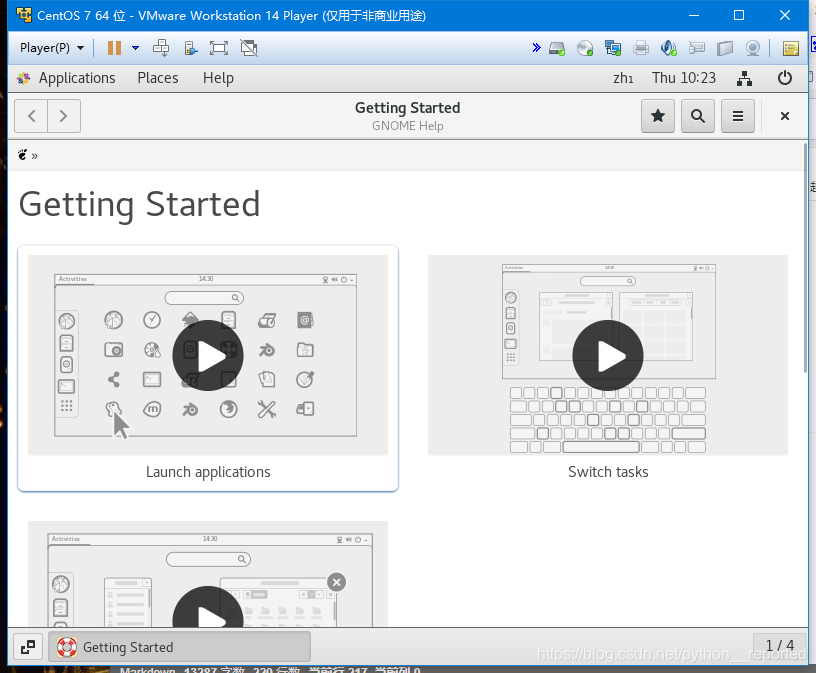Click the yellow note message icon
The height and width of the screenshot is (673, 816).
(x=790, y=48)
